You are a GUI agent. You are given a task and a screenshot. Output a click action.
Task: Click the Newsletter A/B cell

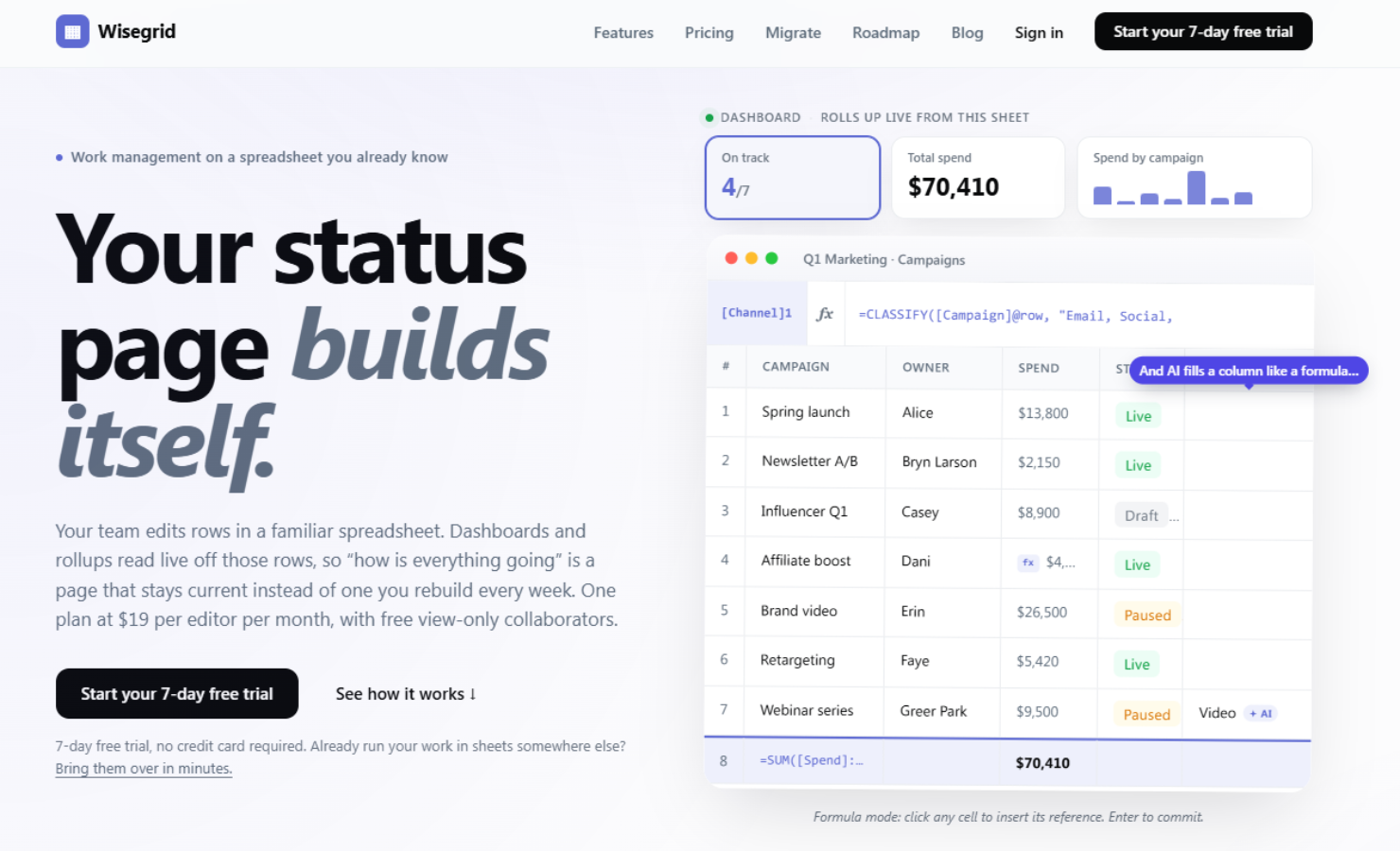(815, 462)
